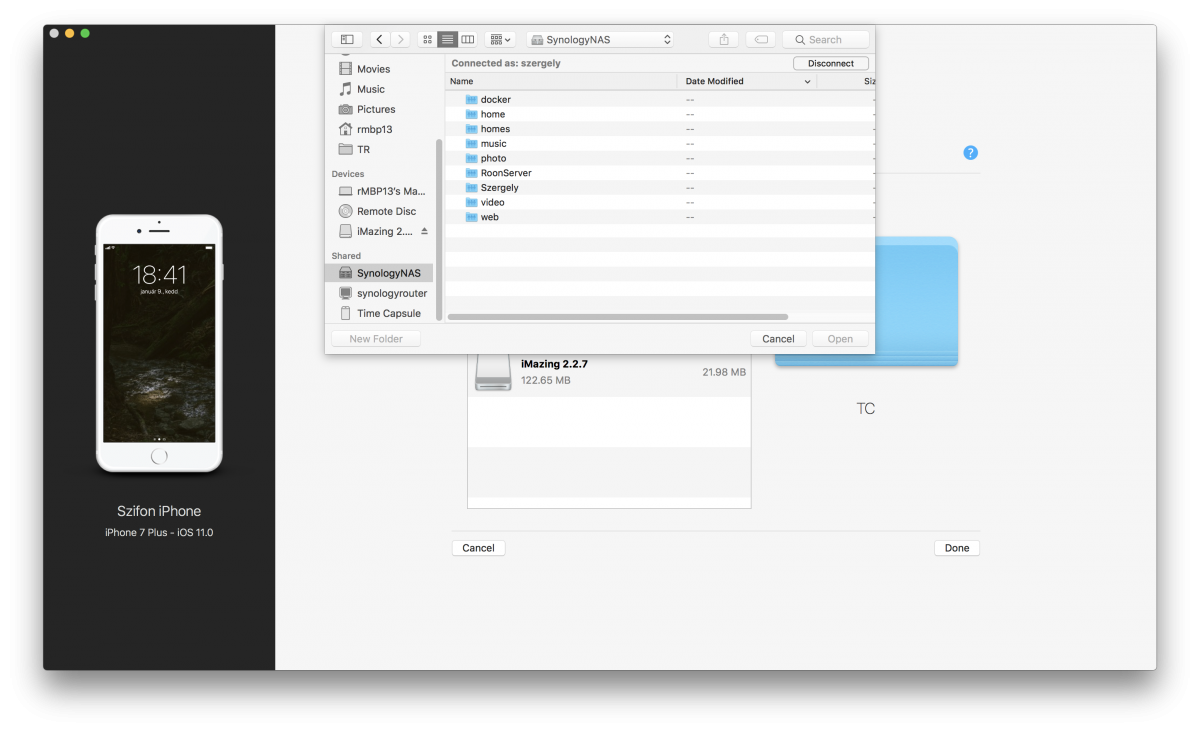Switch to column view
This screenshot has height=732, width=1200.
(467, 39)
